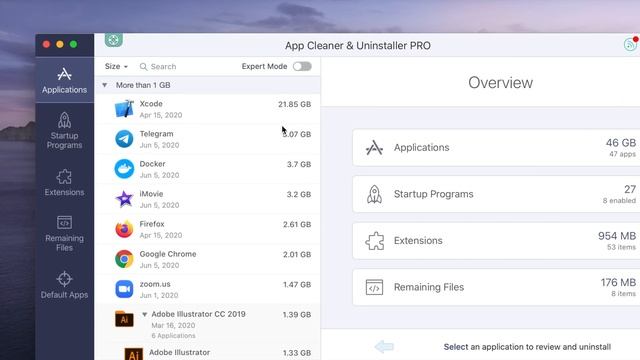Click the Adobe Illustrator CC 2019 label
The width and height of the screenshot is (640, 360).
(198, 314)
